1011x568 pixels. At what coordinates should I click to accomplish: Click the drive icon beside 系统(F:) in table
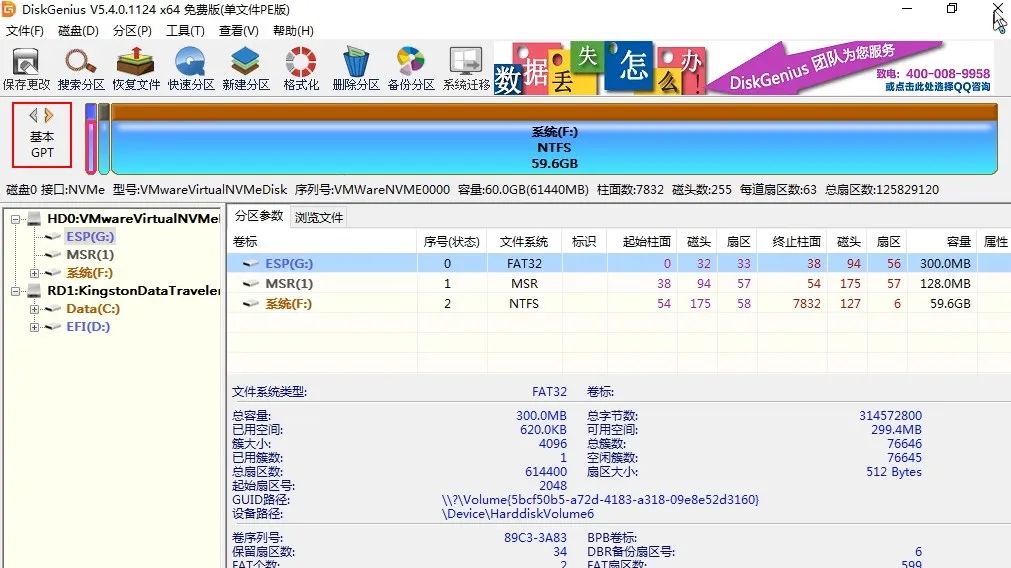coord(250,304)
